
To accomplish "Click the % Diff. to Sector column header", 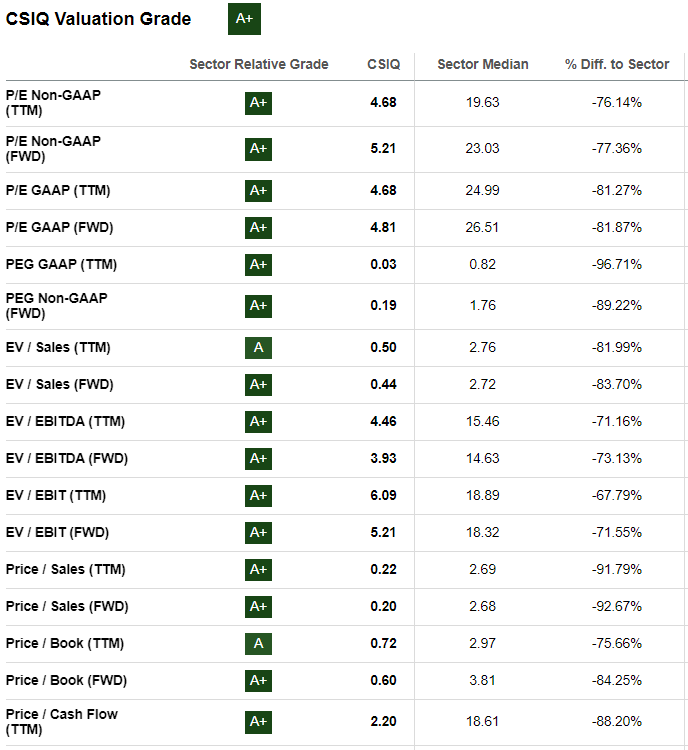I will tap(616, 64).
